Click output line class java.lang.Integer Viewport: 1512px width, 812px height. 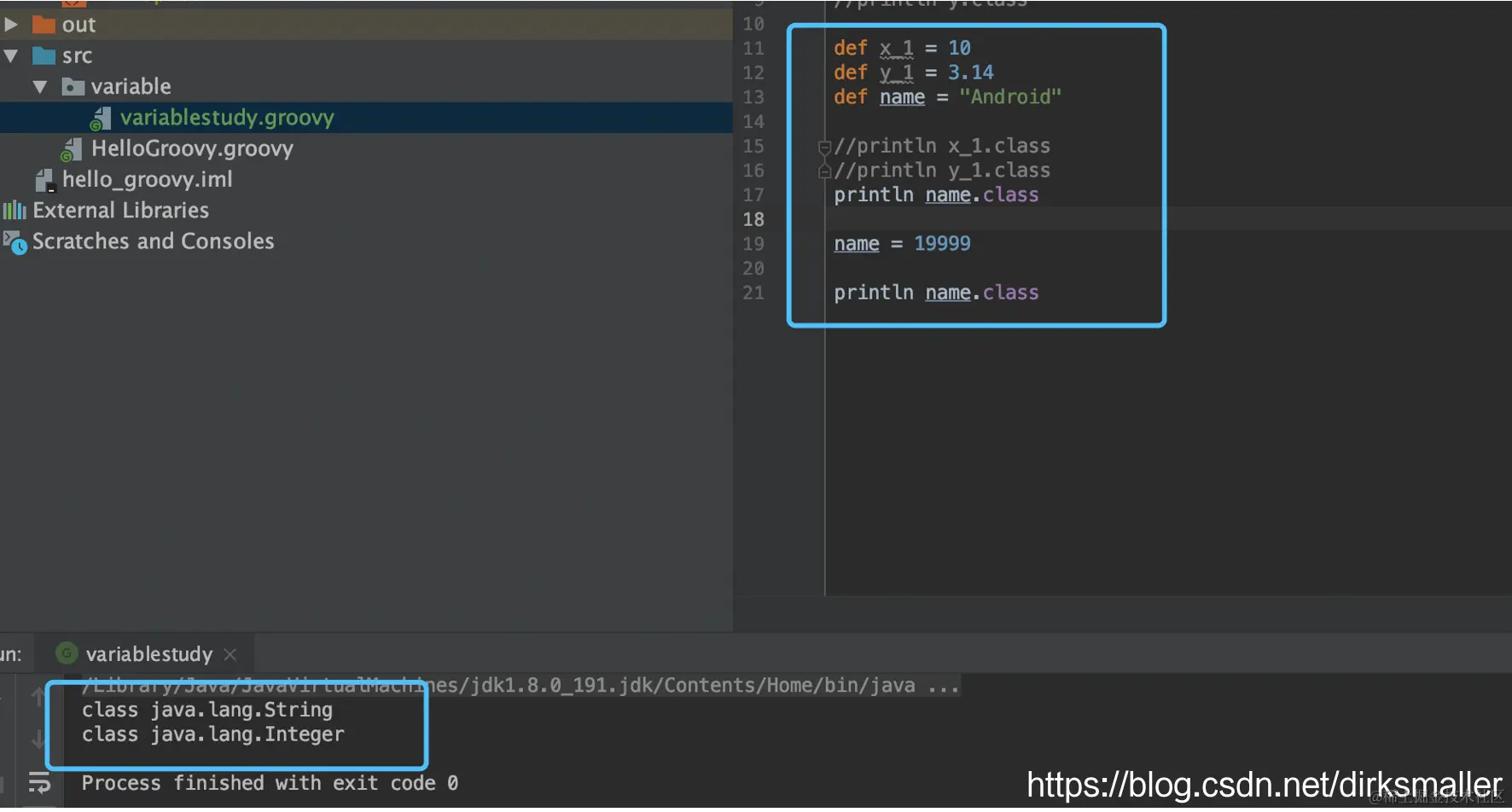coord(212,734)
